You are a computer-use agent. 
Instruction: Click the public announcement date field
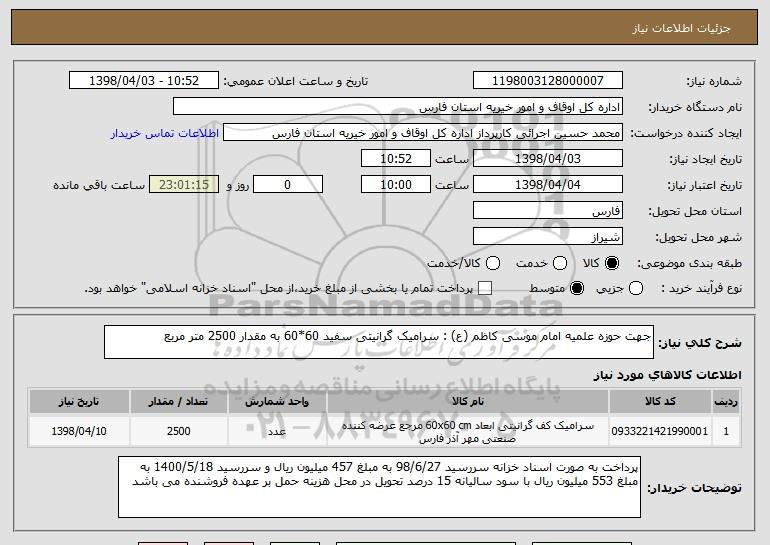click(x=144, y=81)
